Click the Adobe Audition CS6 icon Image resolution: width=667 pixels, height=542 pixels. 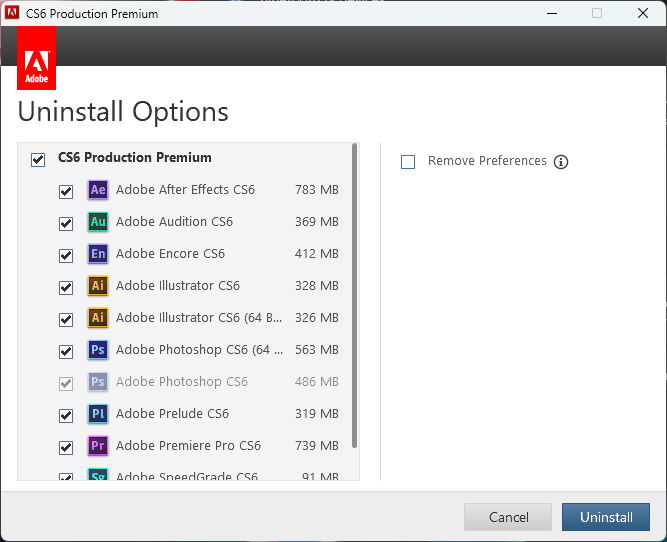coord(97,222)
